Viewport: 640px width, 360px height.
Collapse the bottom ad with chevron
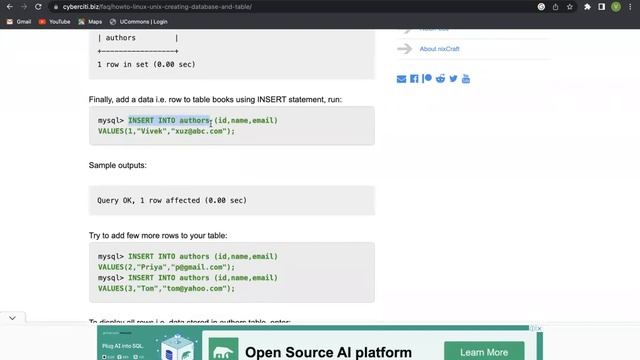pyautogui.click(x=12, y=318)
